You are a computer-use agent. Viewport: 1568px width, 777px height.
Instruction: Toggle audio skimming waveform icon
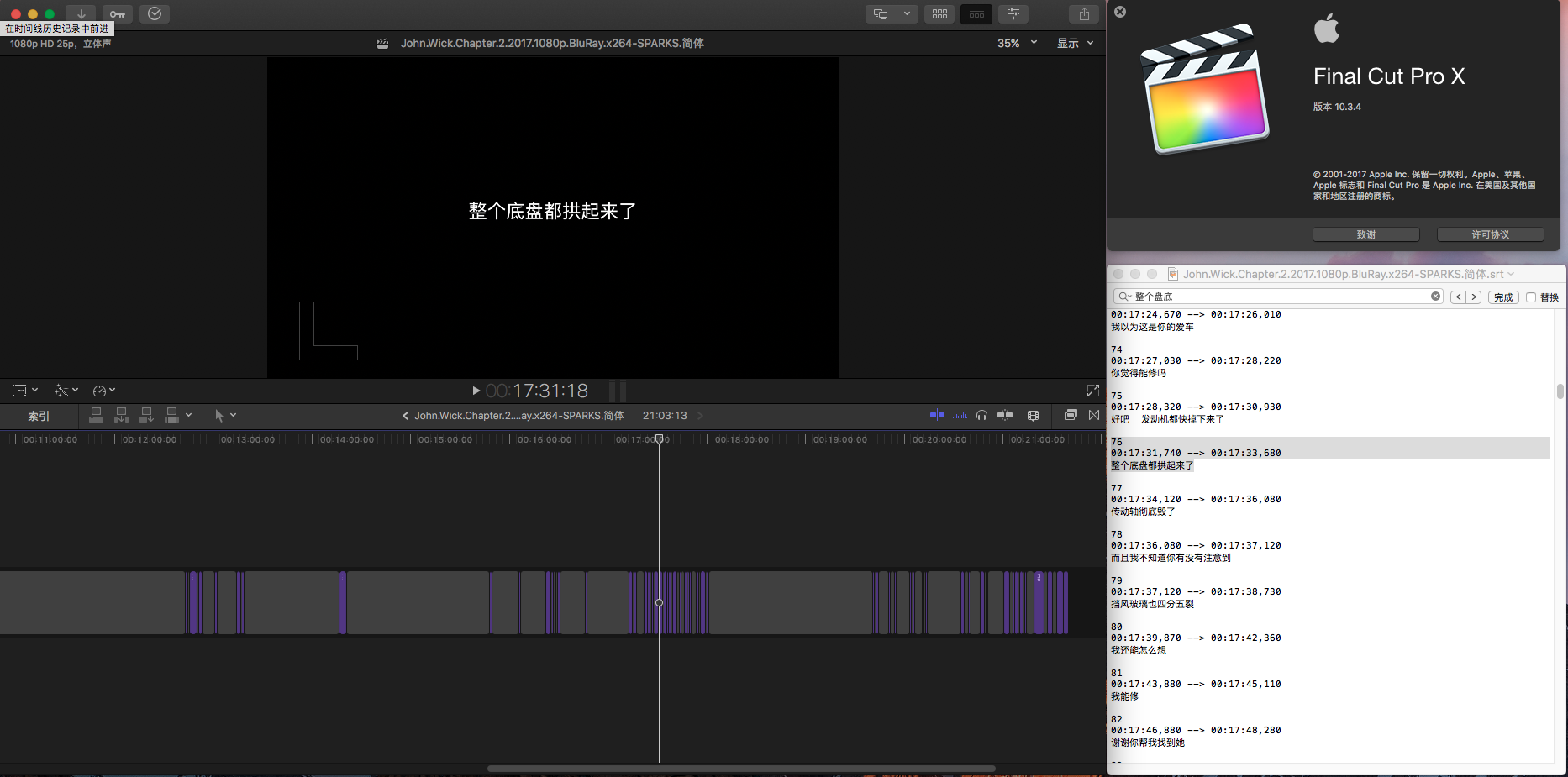(x=960, y=415)
